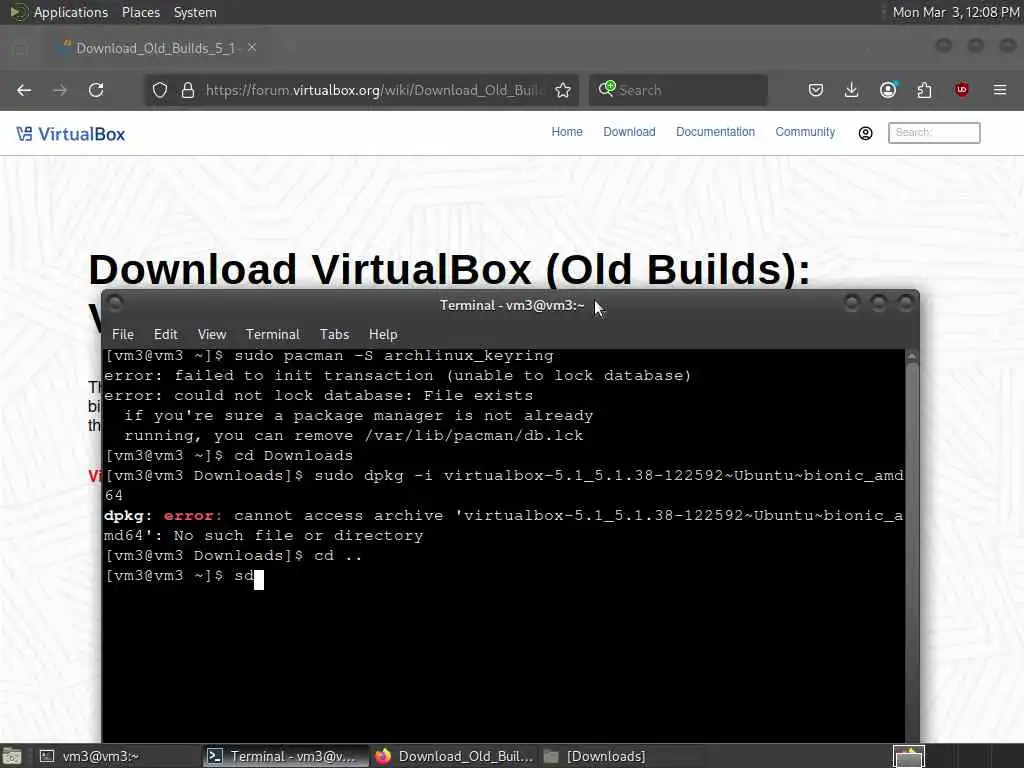Switch to vm3@vm3:~ taskbar window
The image size is (1024, 768).
pos(118,756)
